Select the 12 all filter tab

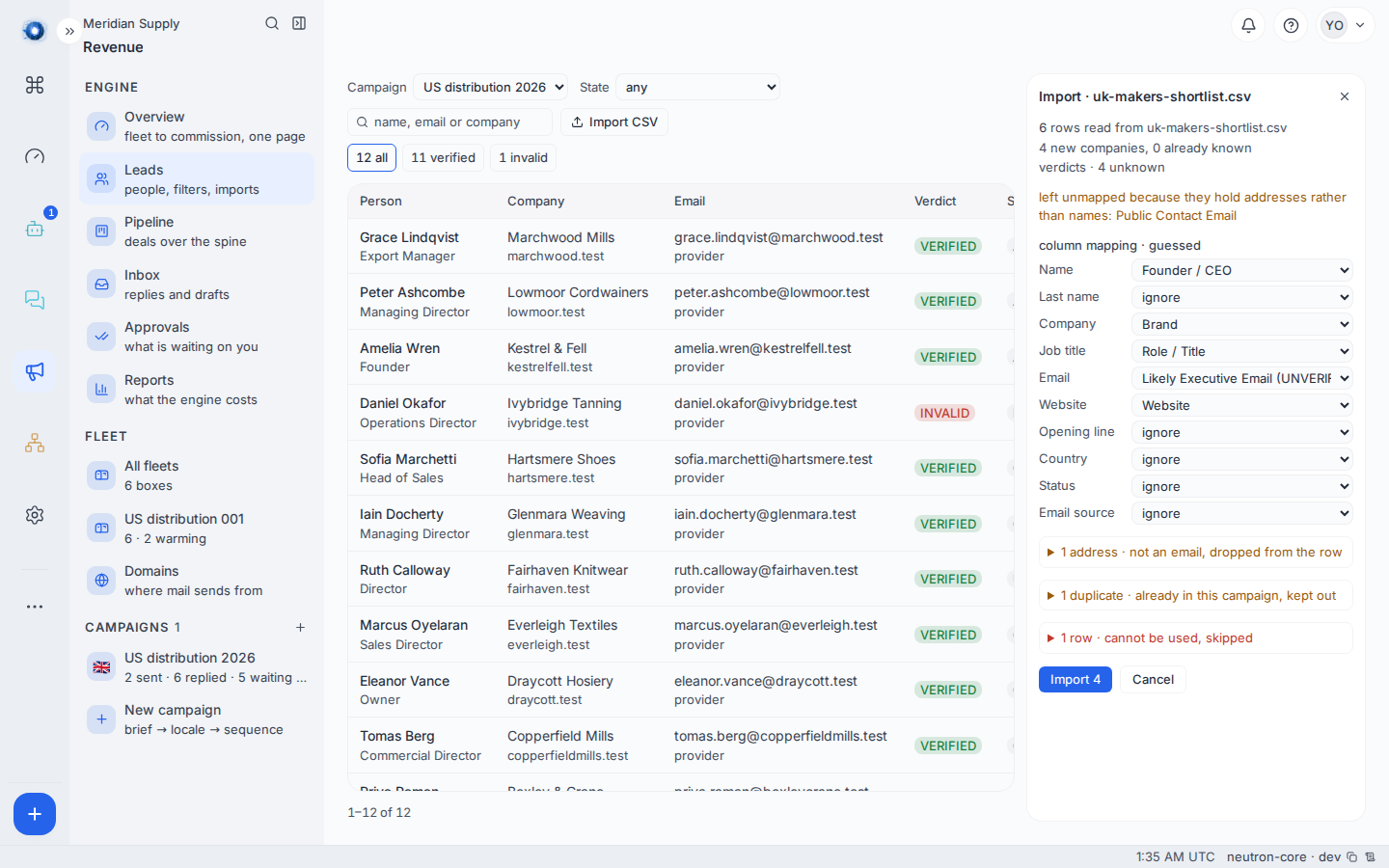(371, 157)
